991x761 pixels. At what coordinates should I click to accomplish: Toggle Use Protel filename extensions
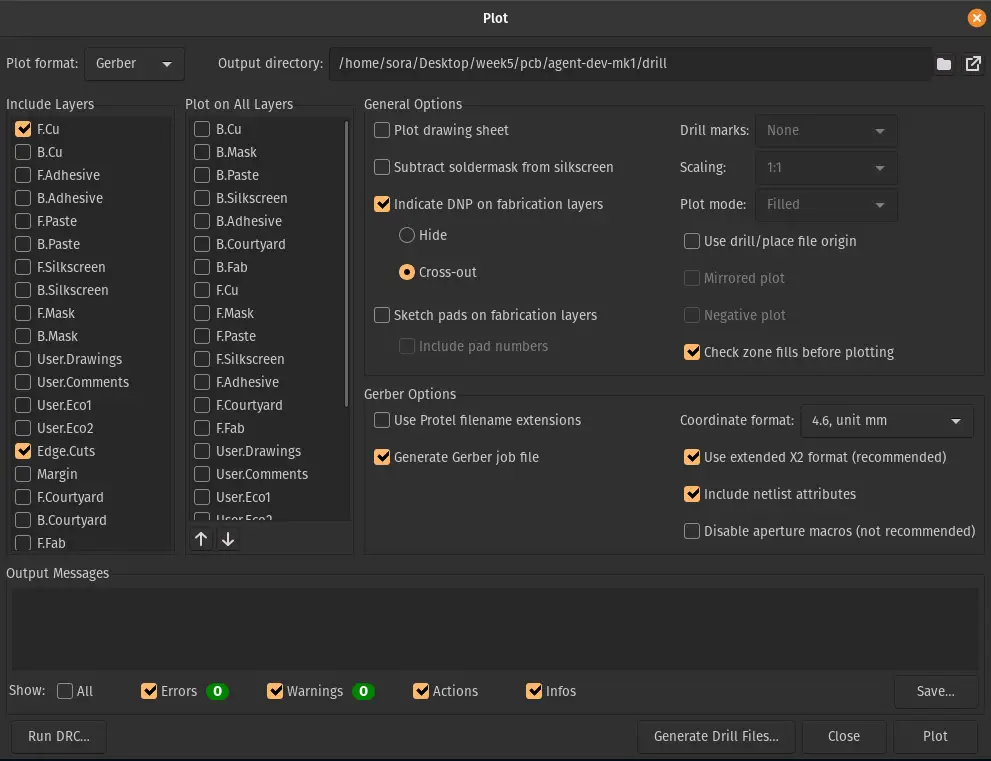[x=382, y=420]
